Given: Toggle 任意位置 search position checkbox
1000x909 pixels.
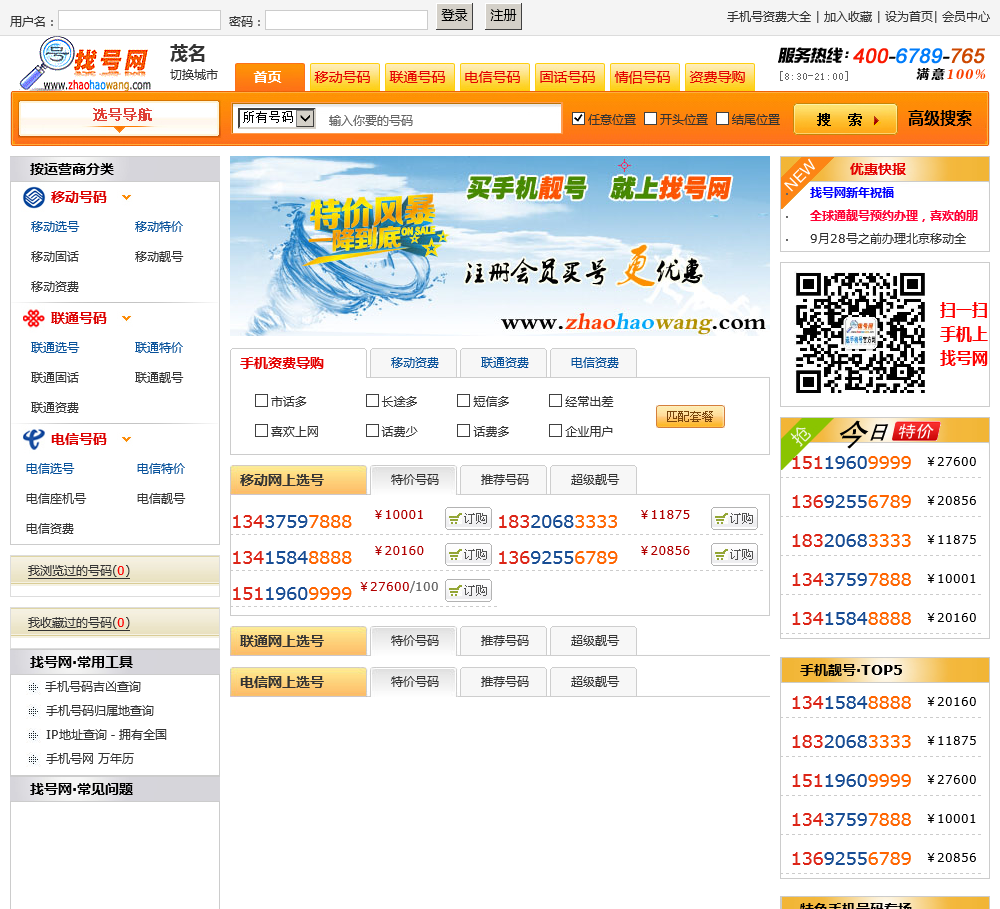Looking at the screenshot, I should tap(578, 119).
